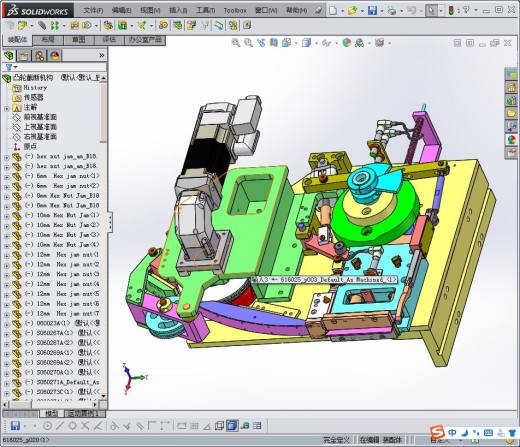The width and height of the screenshot is (520, 447).
Task: Click the Exploded View icon
Action: (191, 25)
